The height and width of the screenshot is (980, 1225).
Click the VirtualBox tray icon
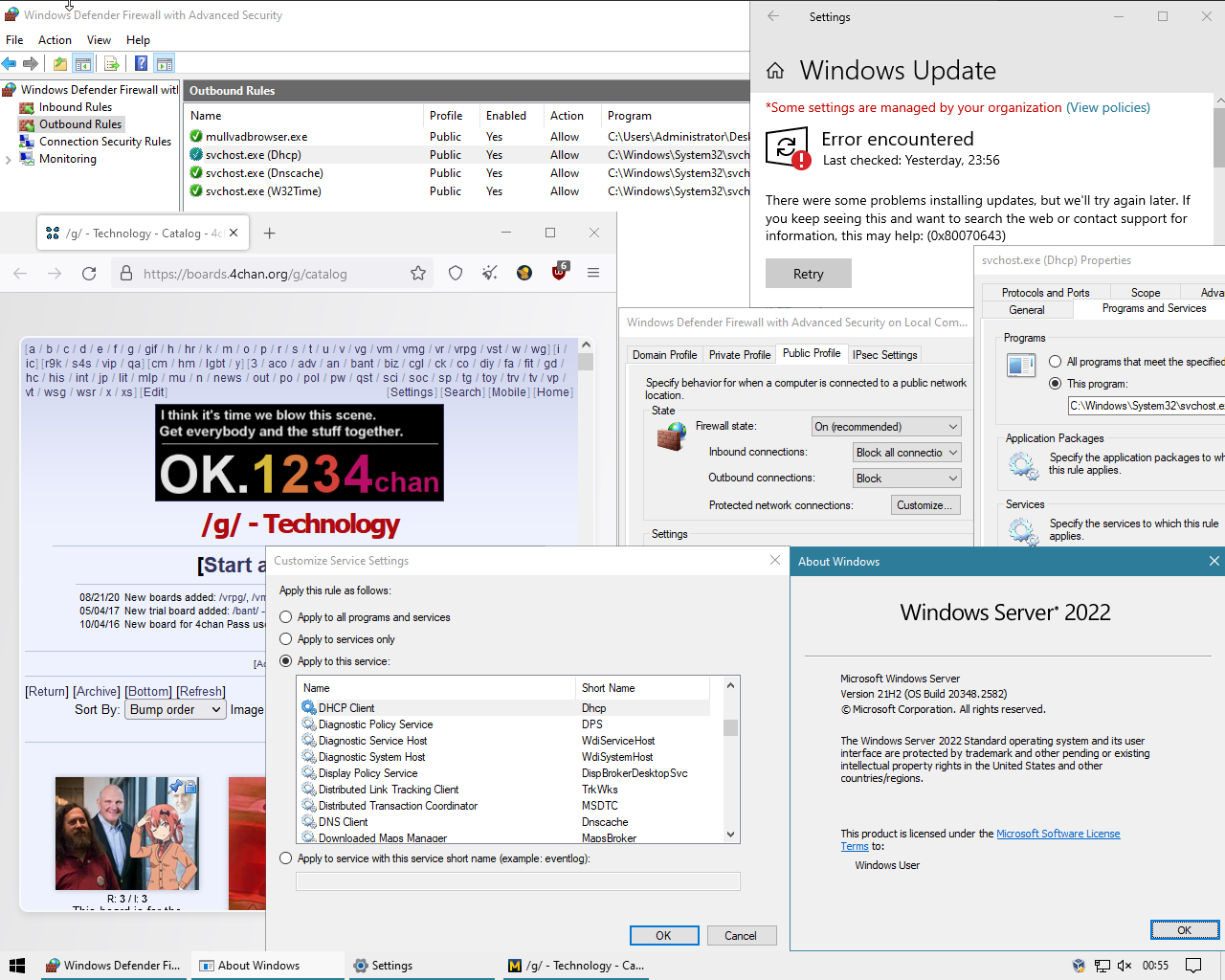coord(1079,966)
